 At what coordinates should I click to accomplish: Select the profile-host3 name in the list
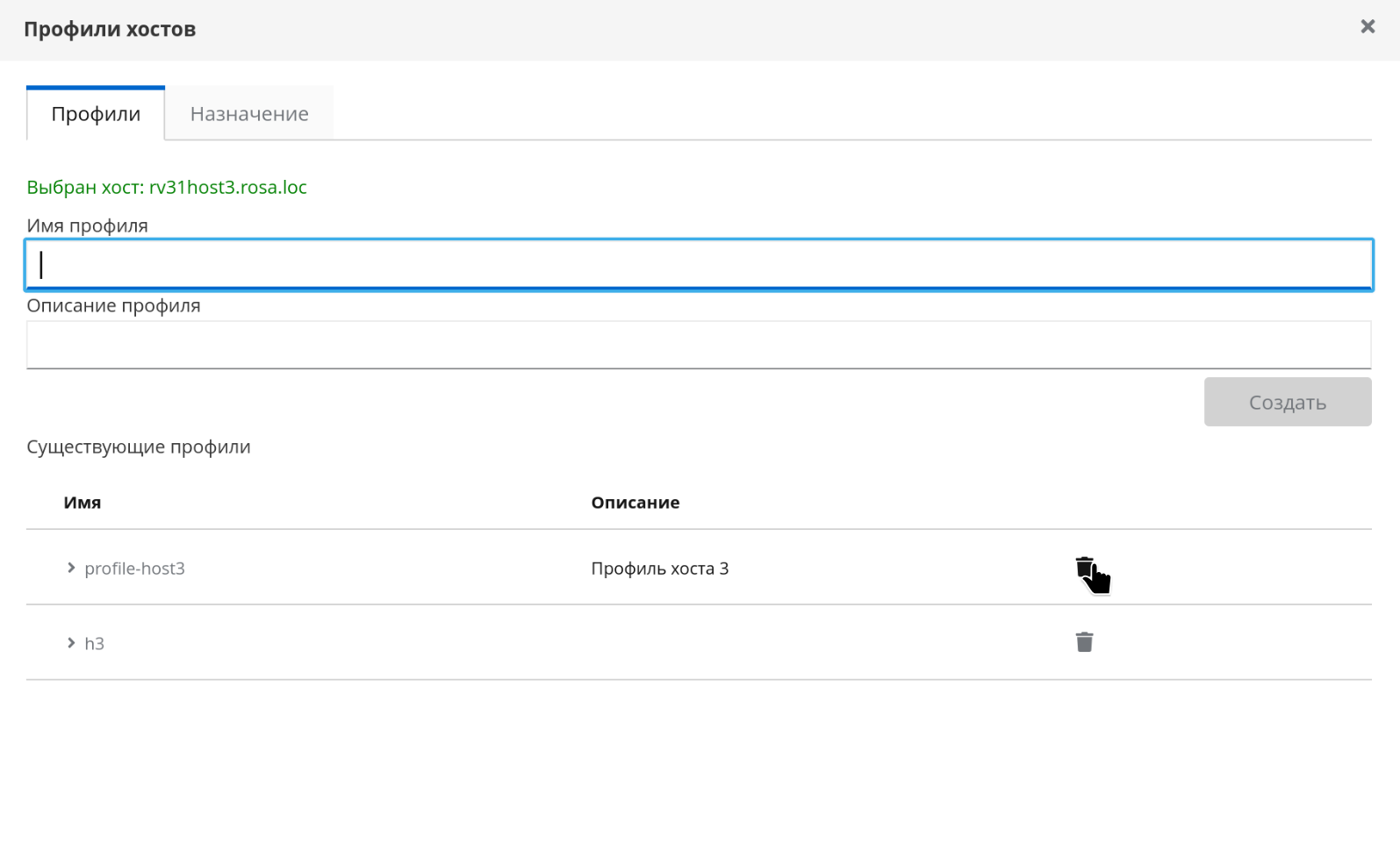click(x=134, y=569)
